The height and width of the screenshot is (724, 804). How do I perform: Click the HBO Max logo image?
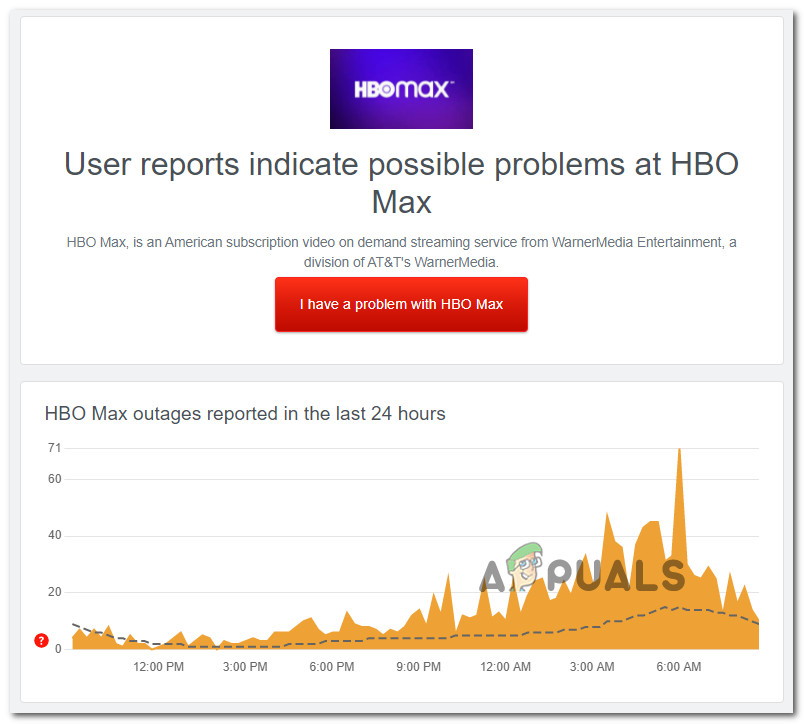(x=401, y=89)
